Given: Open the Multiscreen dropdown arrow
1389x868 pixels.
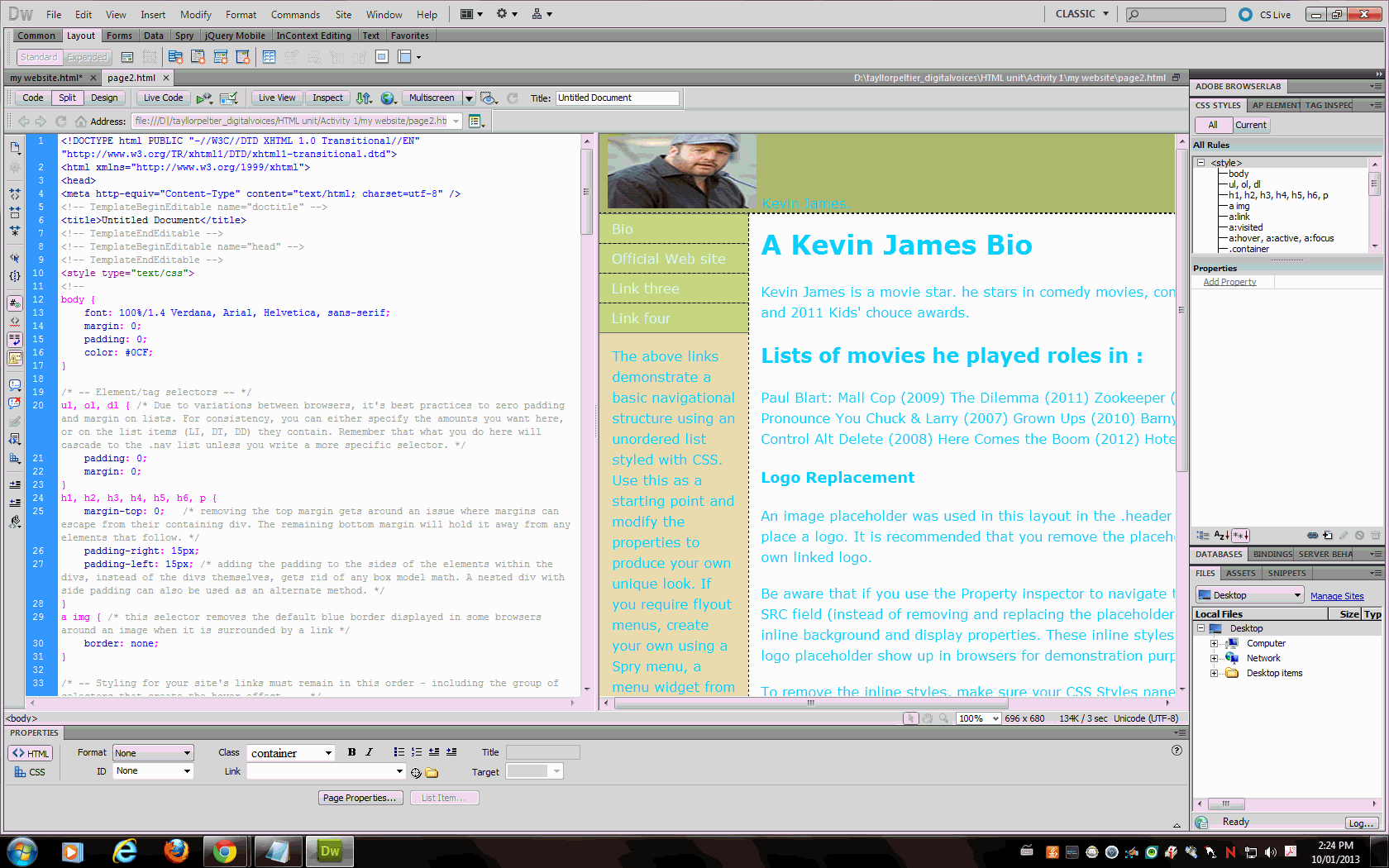Looking at the screenshot, I should pos(469,98).
